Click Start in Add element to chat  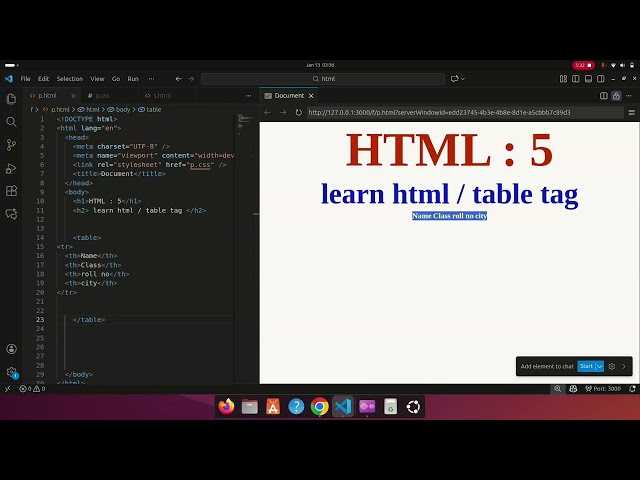tap(586, 367)
